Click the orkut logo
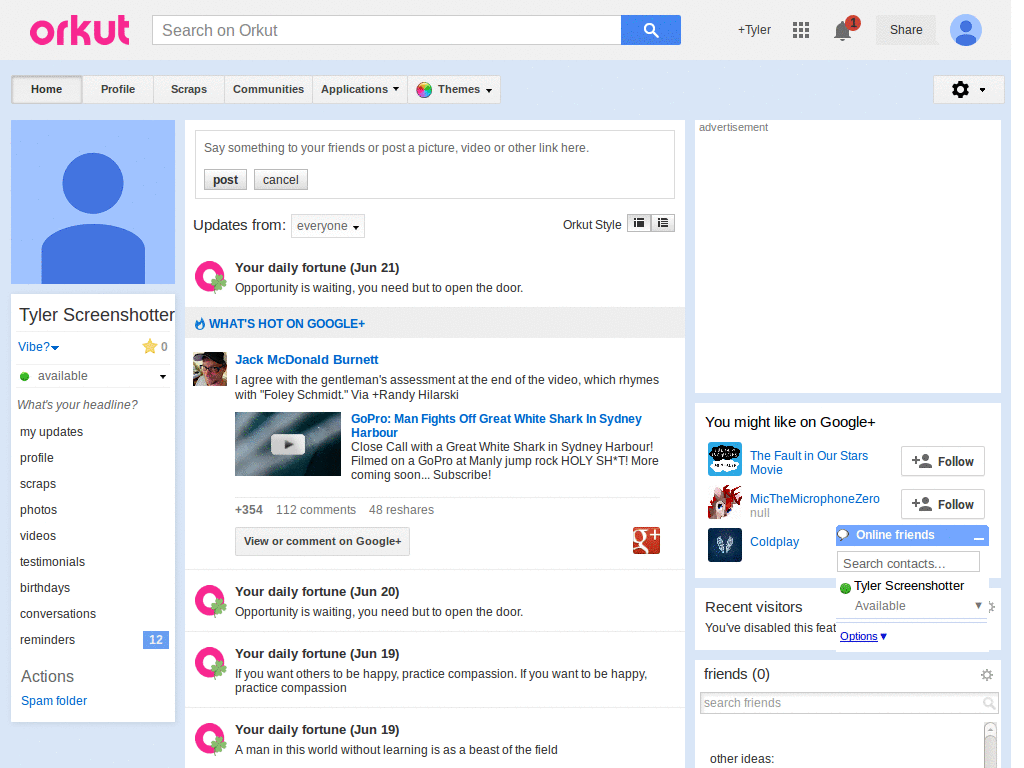Screen dimensions: 1024x768 click(x=80, y=30)
